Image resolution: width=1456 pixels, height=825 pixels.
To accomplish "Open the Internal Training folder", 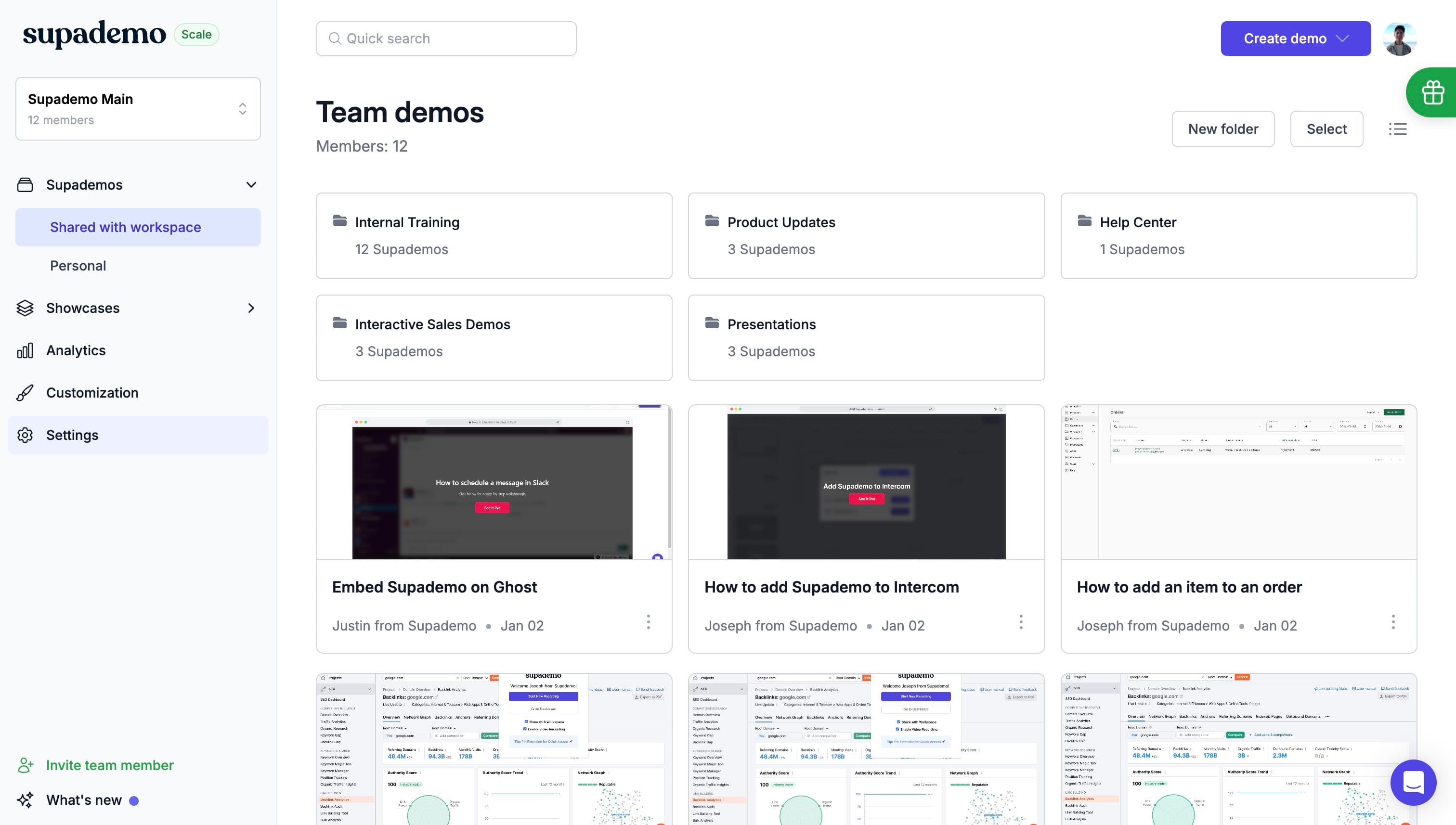I will [494, 236].
